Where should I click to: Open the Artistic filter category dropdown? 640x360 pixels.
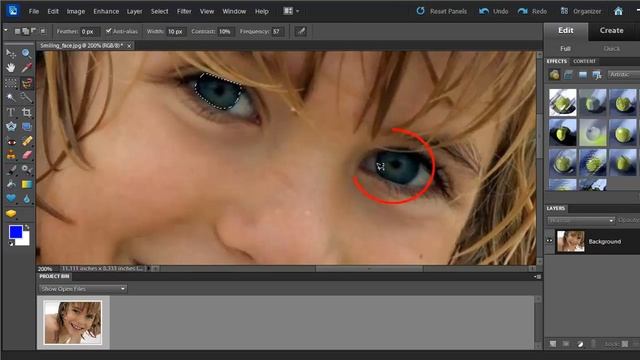point(623,74)
